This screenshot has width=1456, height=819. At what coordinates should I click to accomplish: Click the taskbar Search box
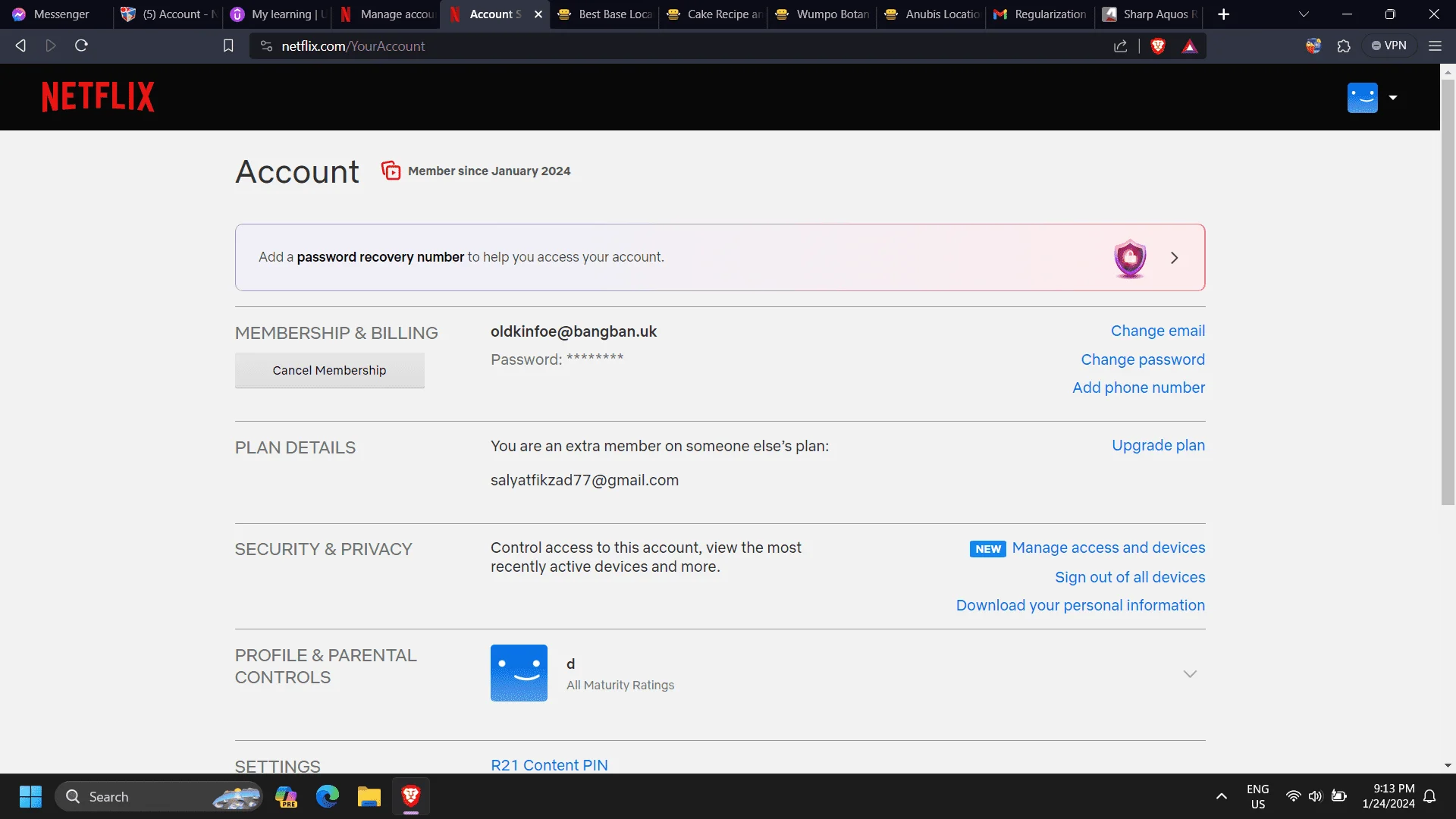159,797
